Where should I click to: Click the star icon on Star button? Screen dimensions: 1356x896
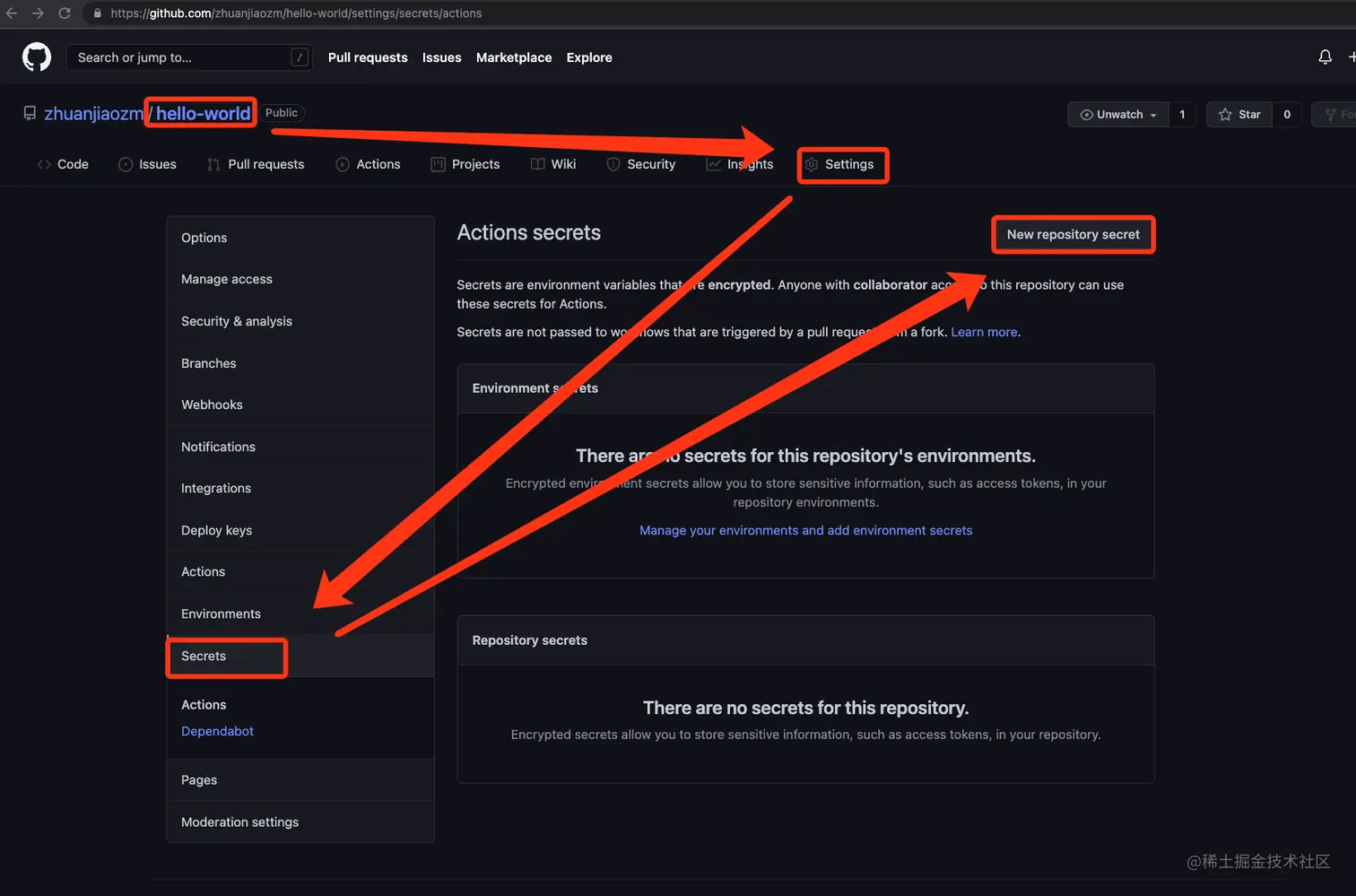click(x=1225, y=115)
